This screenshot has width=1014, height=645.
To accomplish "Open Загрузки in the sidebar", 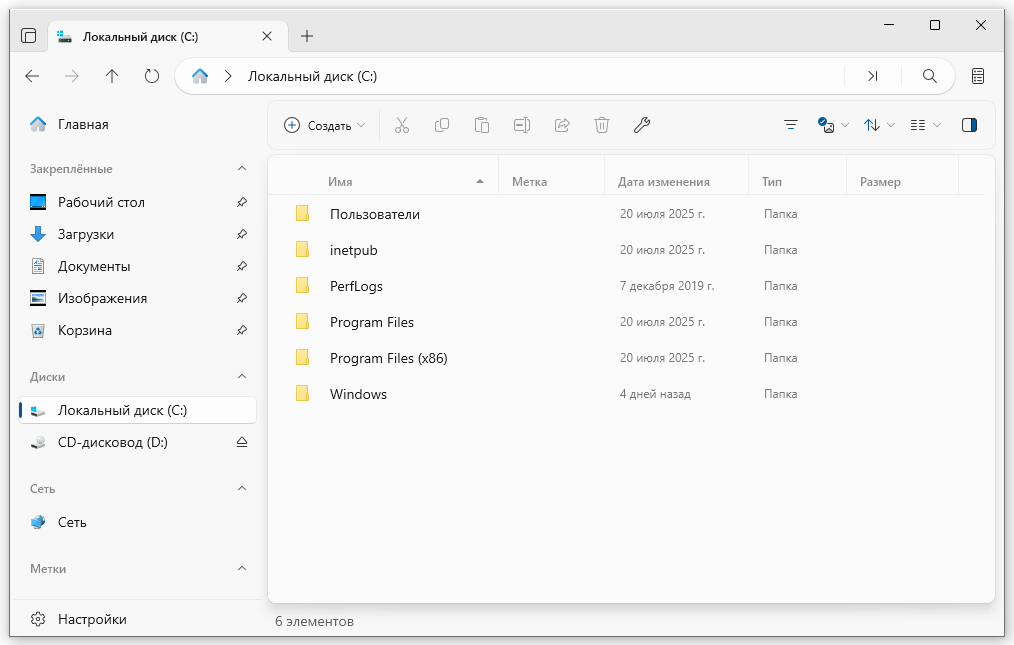I will [x=137, y=234].
